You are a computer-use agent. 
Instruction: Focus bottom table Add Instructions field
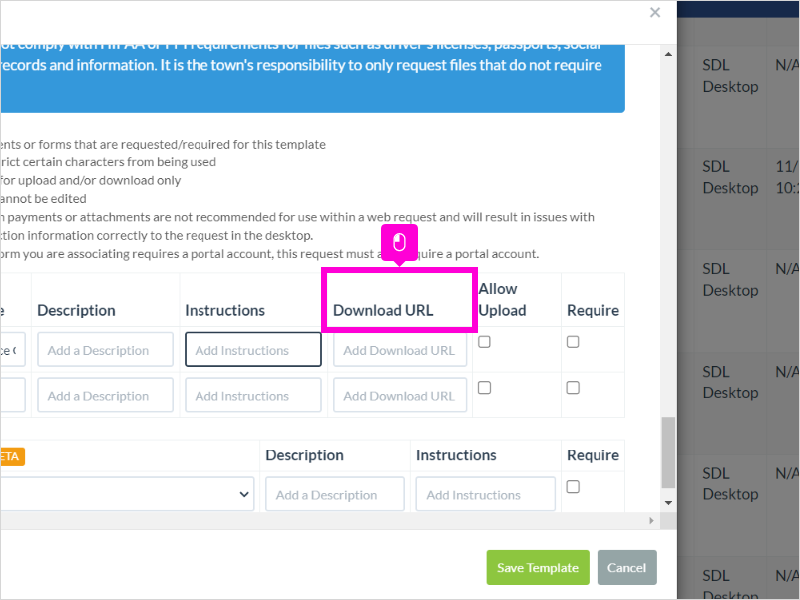[485, 494]
